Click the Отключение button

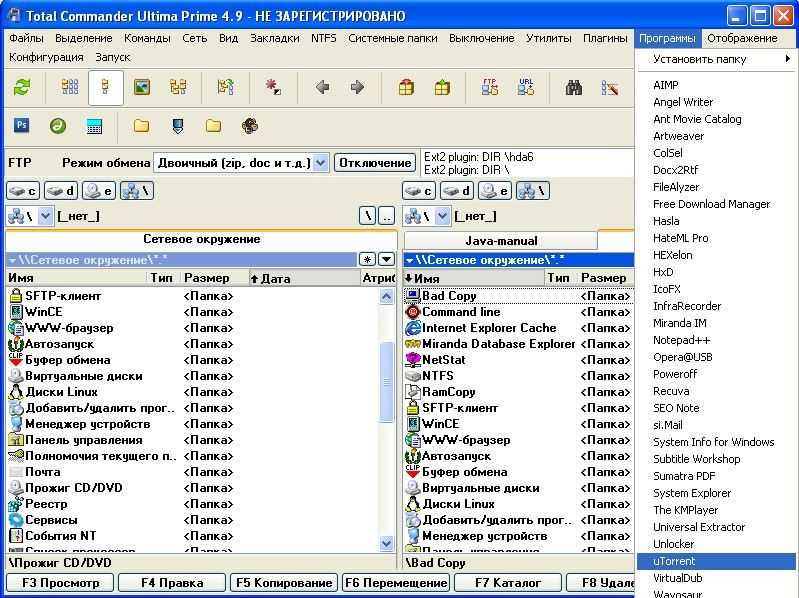point(375,163)
